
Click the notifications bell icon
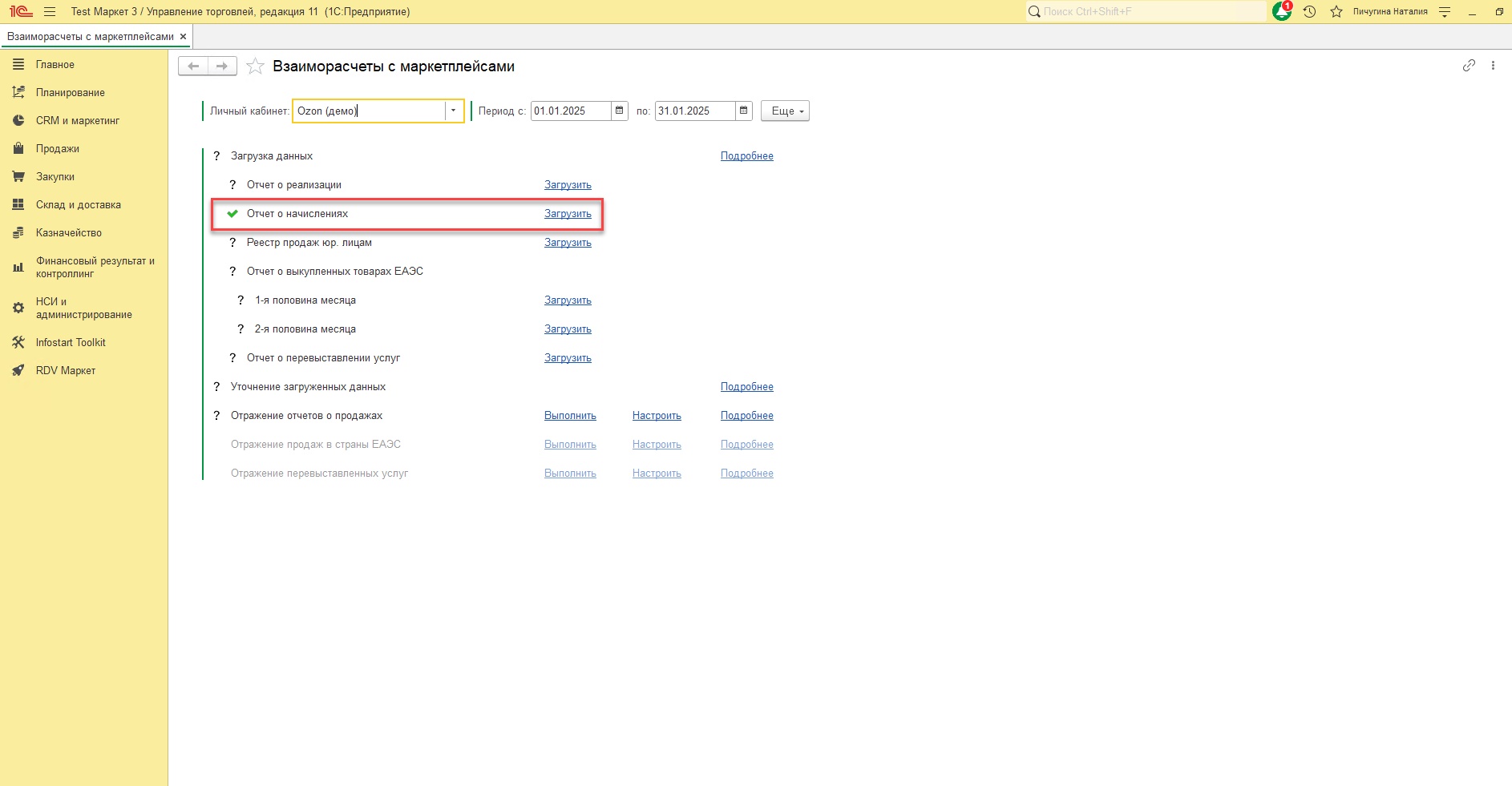tap(1281, 12)
